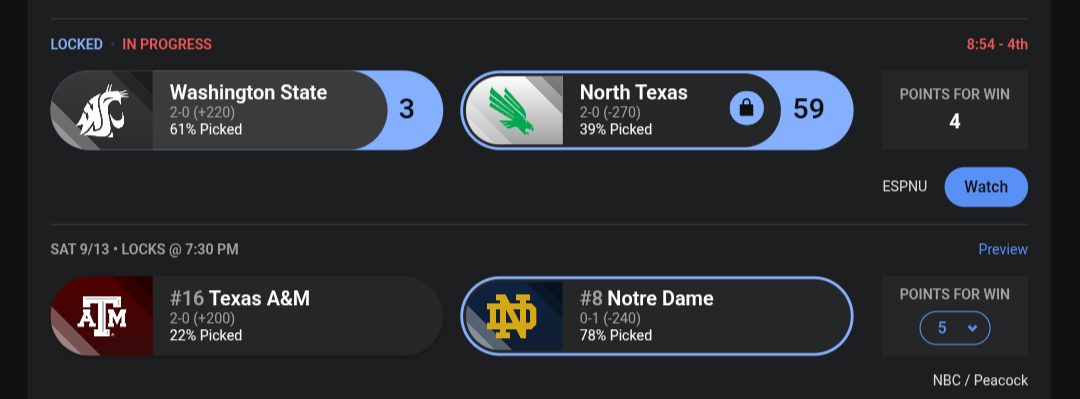Pick #16 Texas A&M to win
This screenshot has width=1080, height=399.
(247, 316)
